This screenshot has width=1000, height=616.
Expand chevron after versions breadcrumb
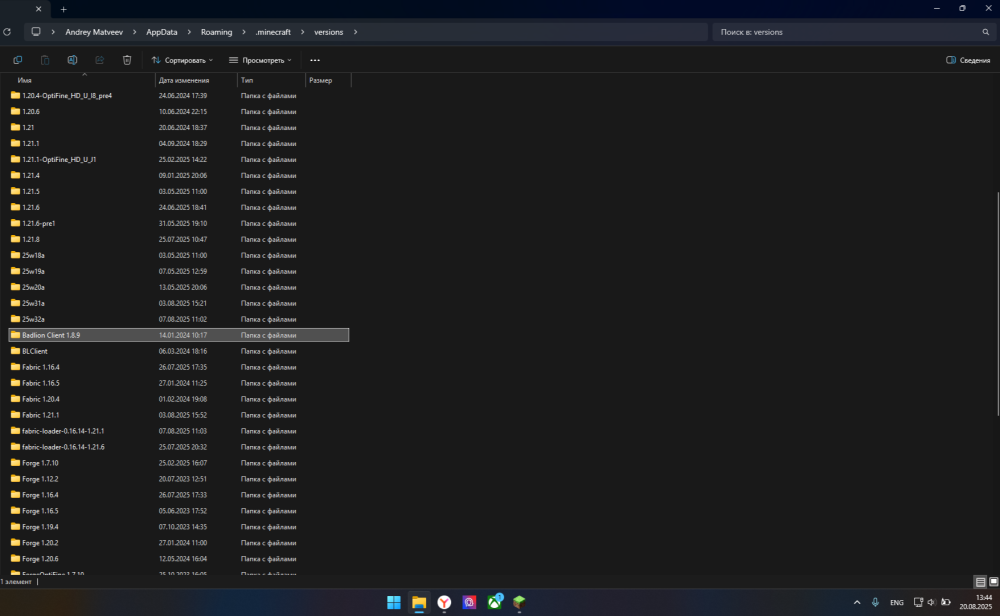point(355,32)
